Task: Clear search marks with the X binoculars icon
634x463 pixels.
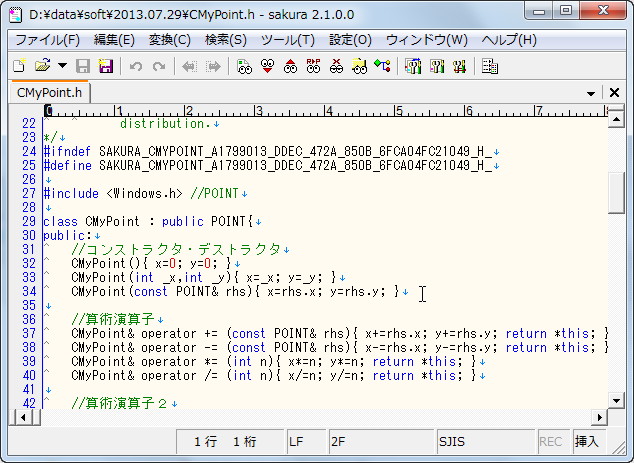Action: (336, 66)
